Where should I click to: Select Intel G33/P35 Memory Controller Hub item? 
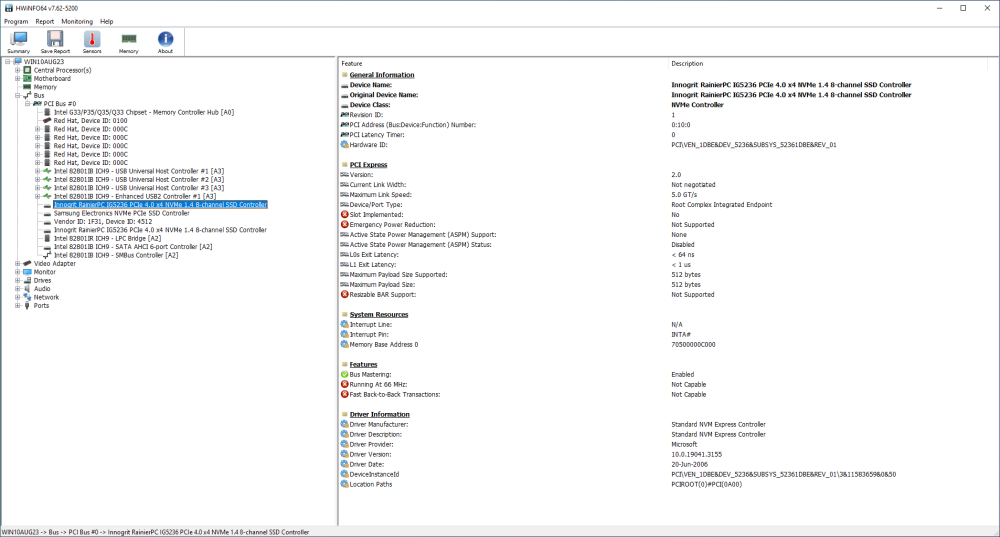click(x=143, y=112)
